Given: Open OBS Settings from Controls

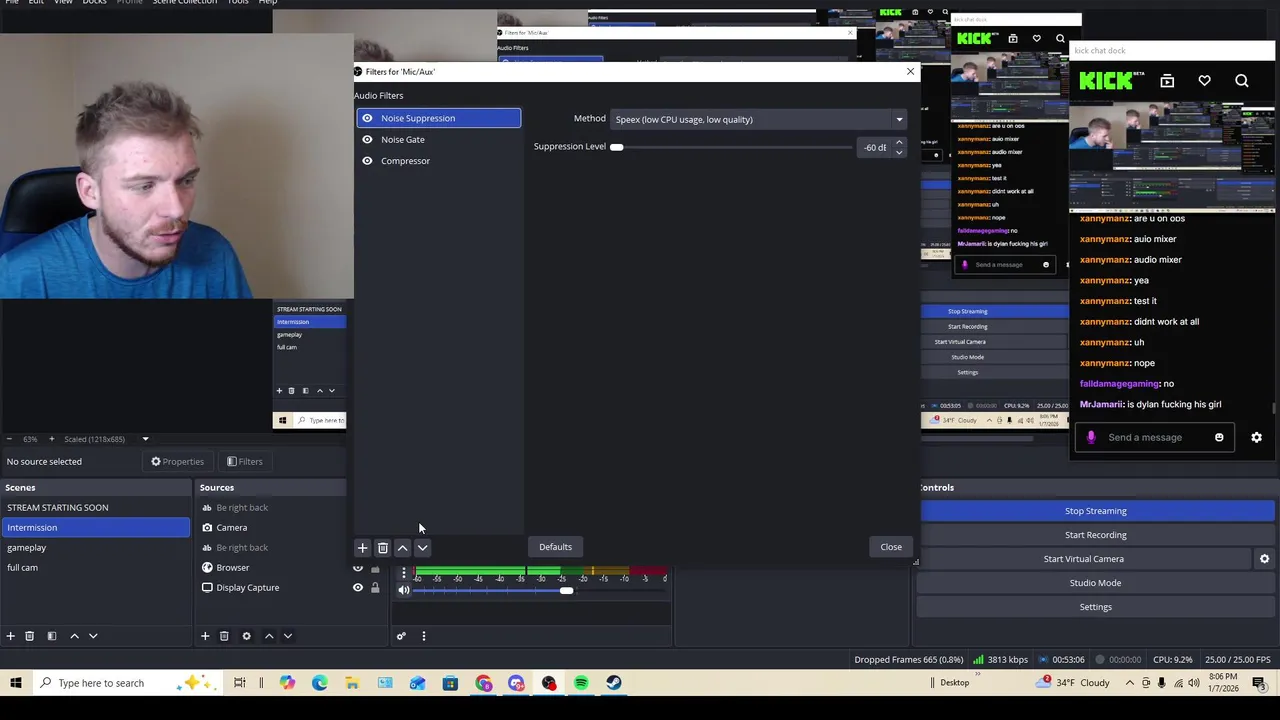Looking at the screenshot, I should (x=1096, y=607).
